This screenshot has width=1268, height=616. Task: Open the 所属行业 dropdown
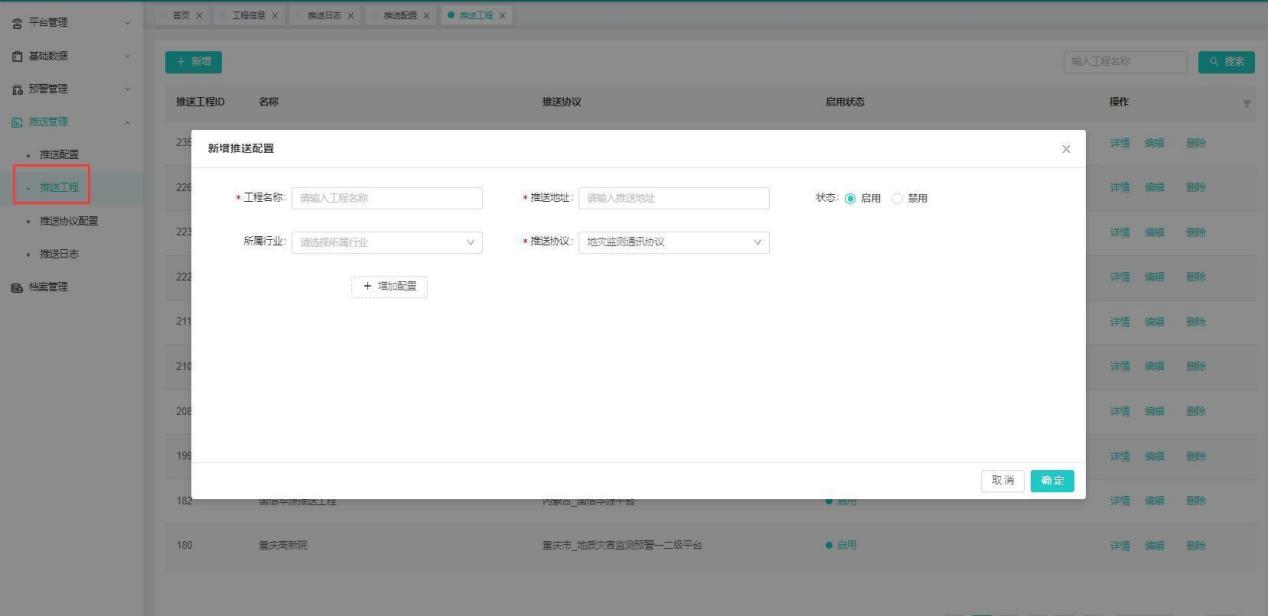point(387,242)
